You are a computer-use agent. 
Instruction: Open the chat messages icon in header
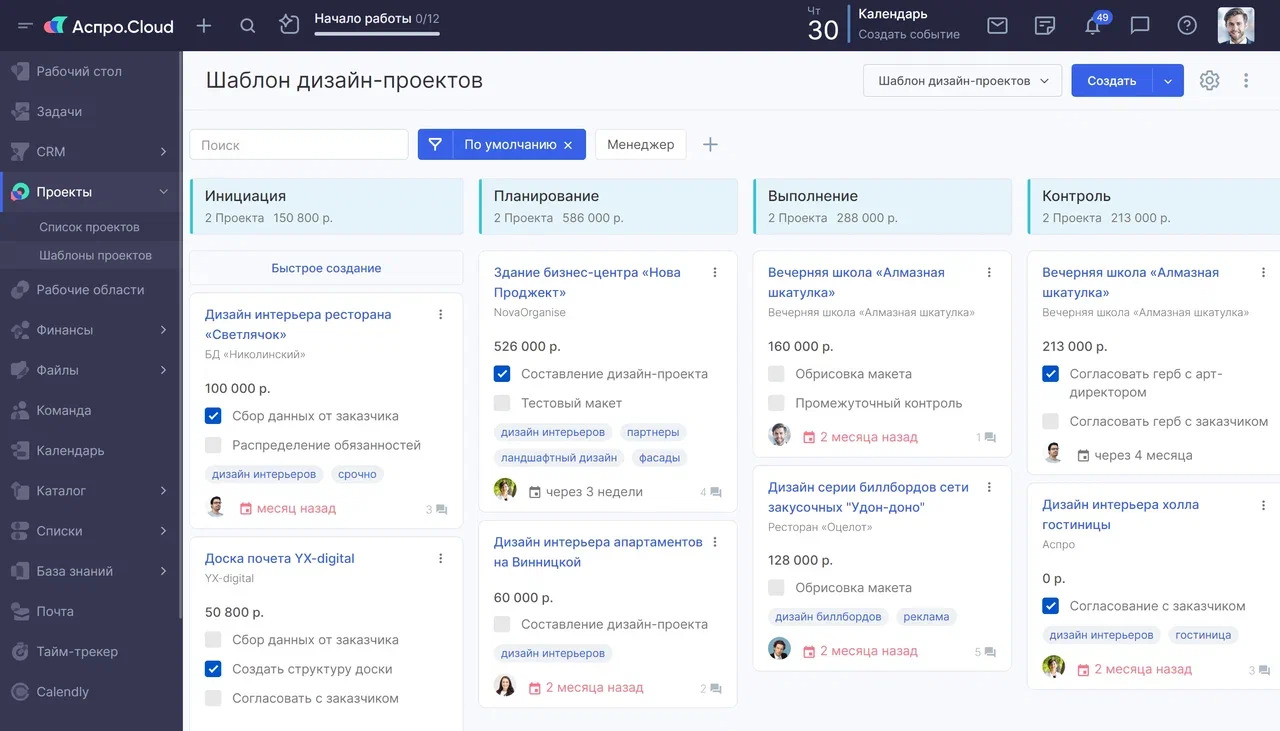click(1140, 26)
